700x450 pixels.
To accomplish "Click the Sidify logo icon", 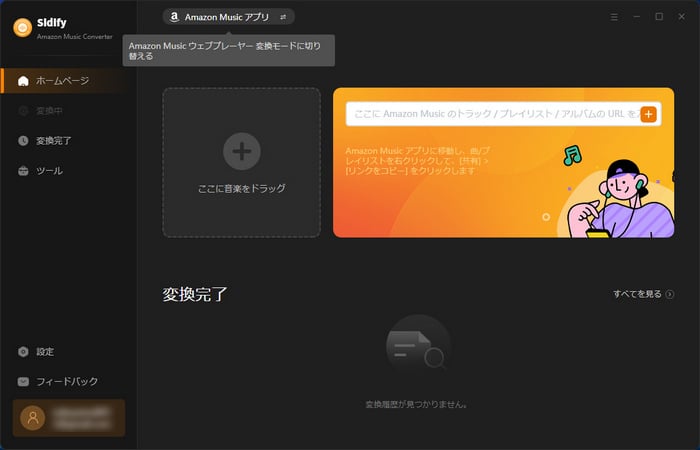I will click(23, 28).
